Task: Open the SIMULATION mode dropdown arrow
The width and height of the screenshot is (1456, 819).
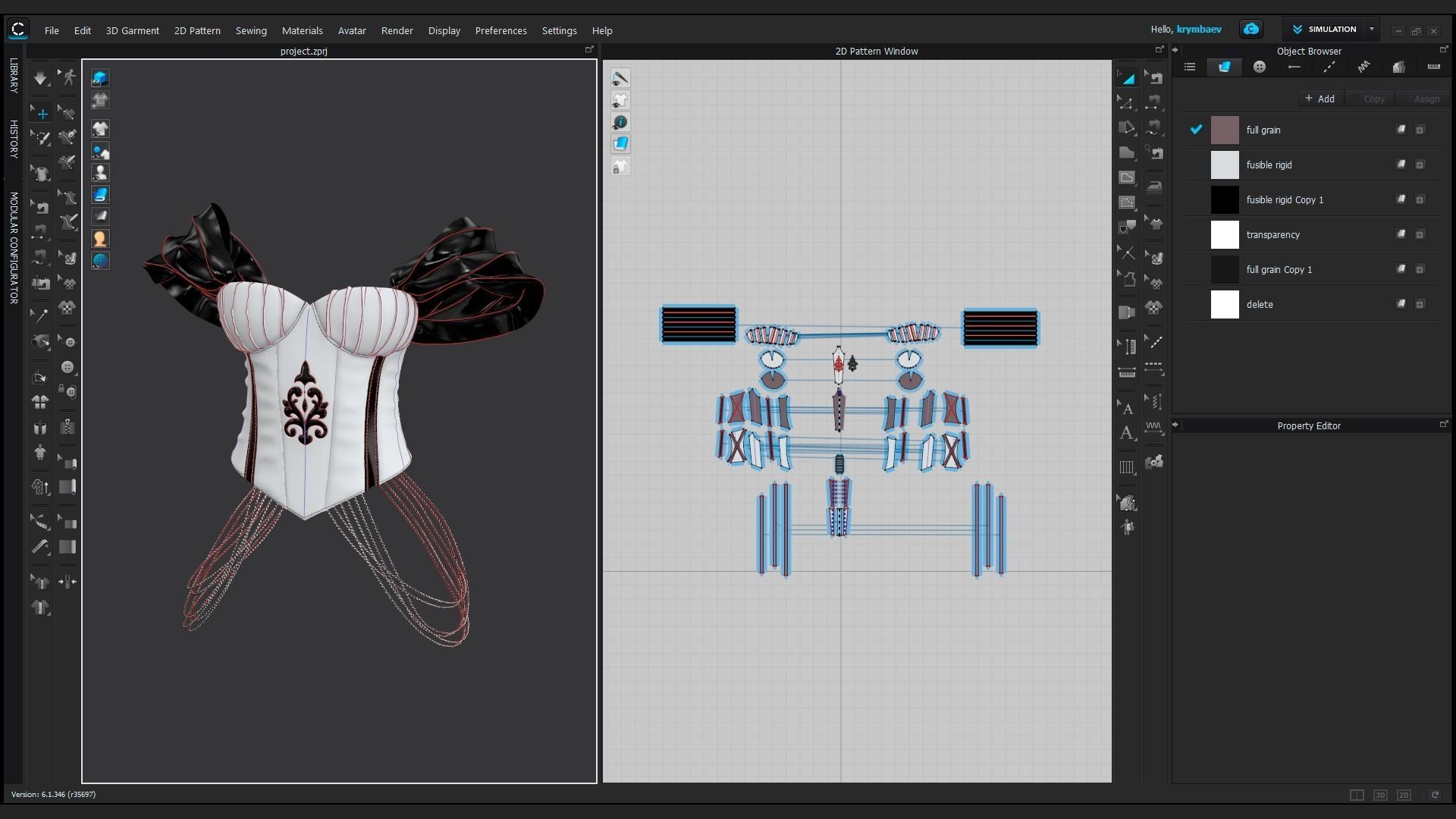Action: tap(1371, 29)
